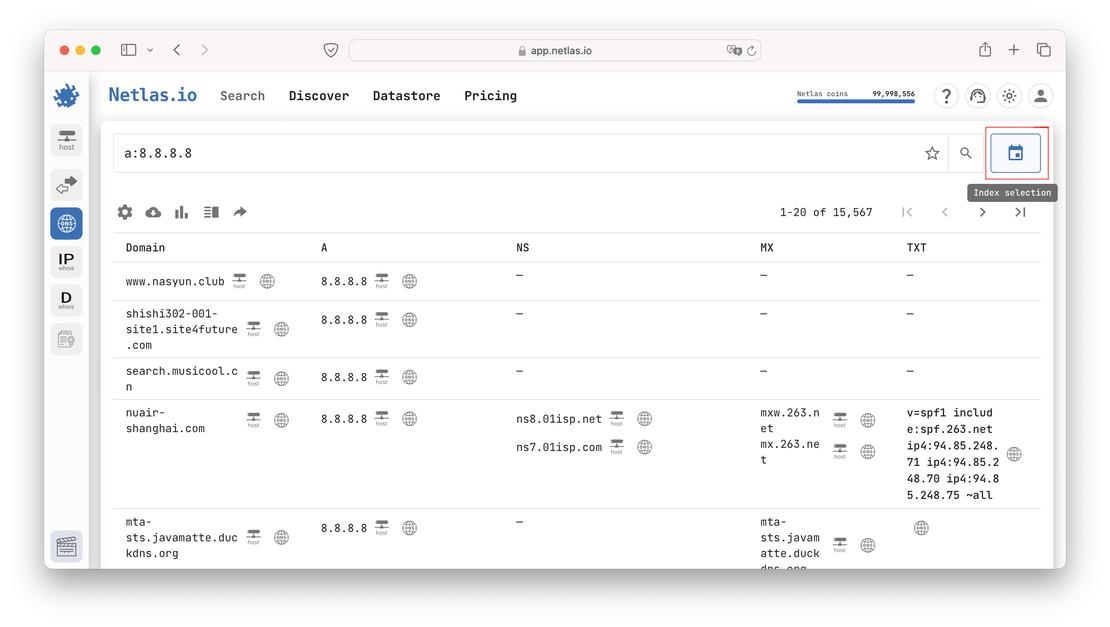Open the Index selection calendar button

click(1015, 153)
